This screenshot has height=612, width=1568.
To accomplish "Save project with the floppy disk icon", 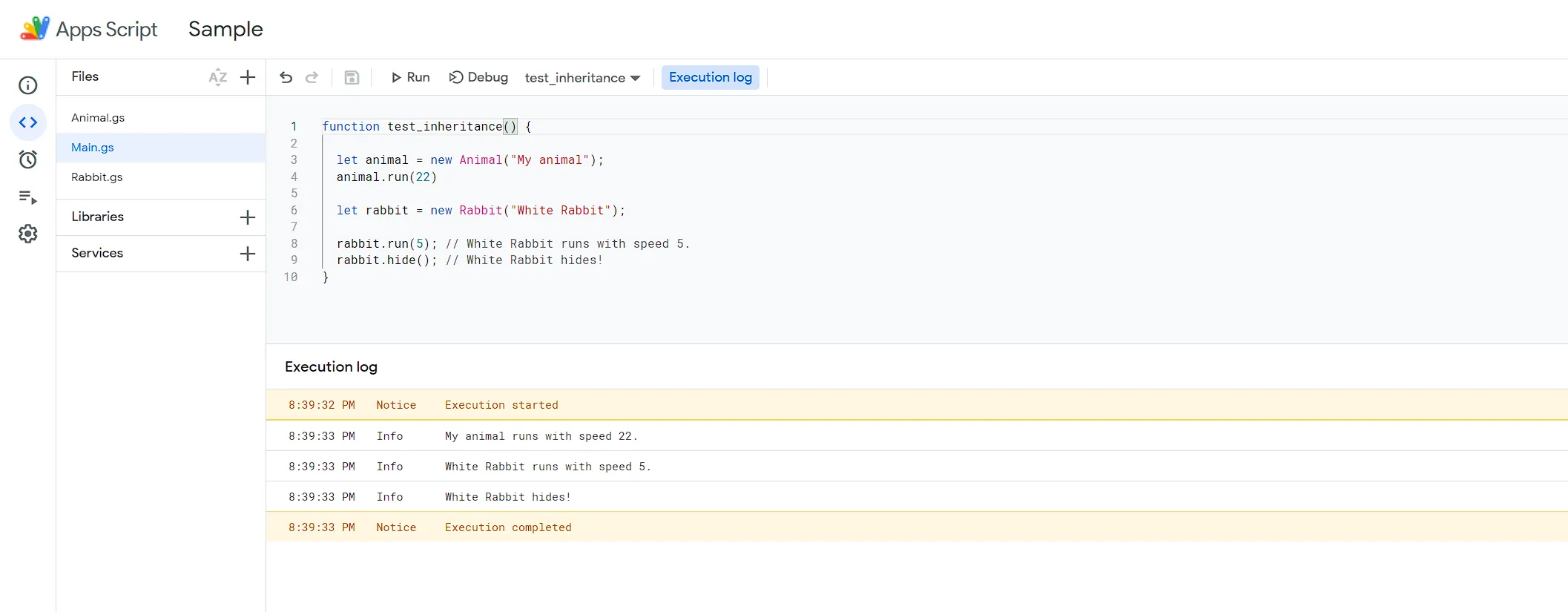I will (352, 77).
